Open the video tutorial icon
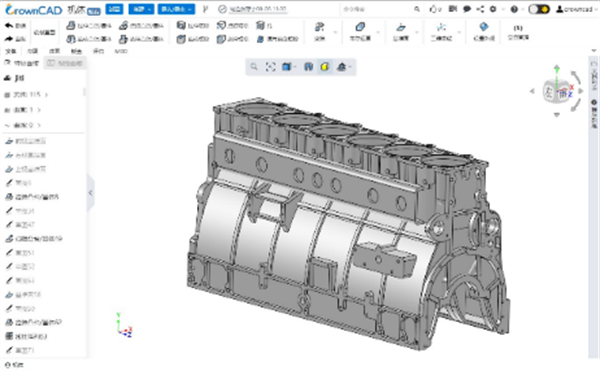The image size is (600, 371). click(453, 9)
